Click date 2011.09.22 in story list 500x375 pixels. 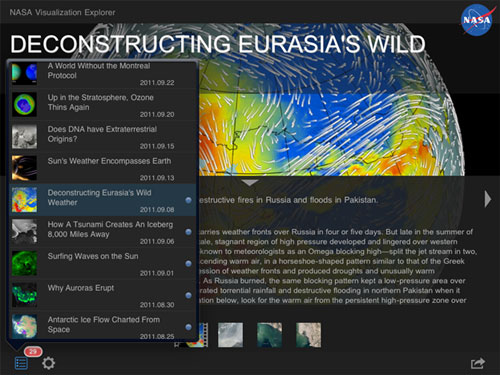pos(157,83)
